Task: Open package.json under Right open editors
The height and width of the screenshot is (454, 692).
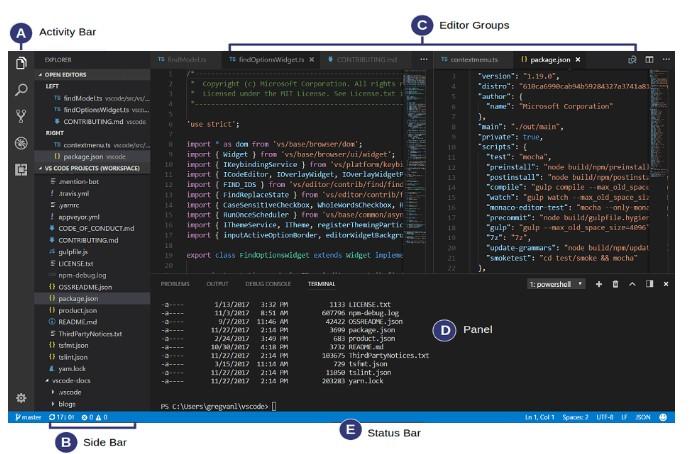Action: 93,157
